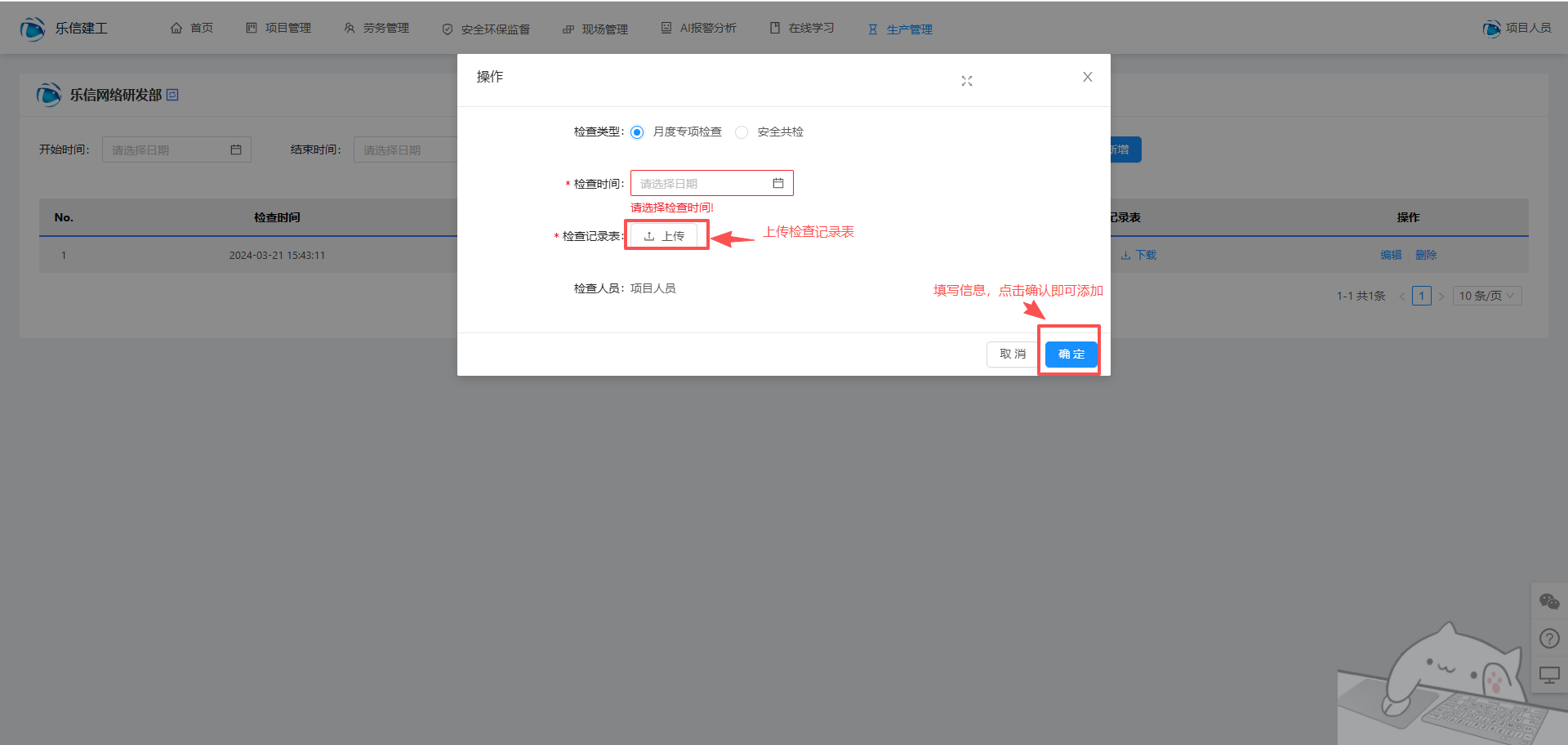Click the fullscreen expand icon in dialog
Viewport: 1568px width, 745px height.
(967, 81)
